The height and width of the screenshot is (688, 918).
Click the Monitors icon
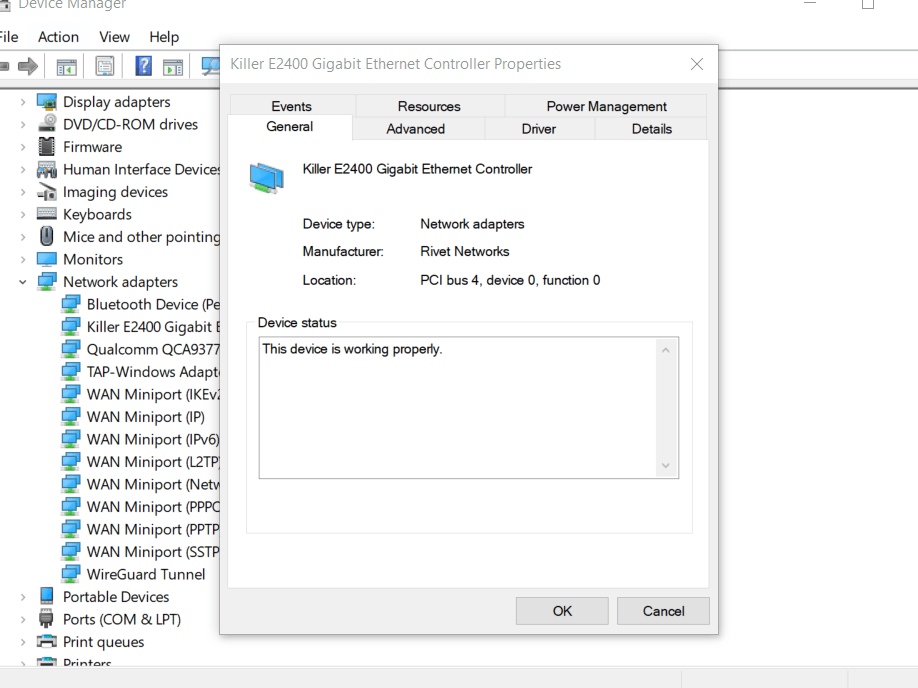pyautogui.click(x=47, y=259)
